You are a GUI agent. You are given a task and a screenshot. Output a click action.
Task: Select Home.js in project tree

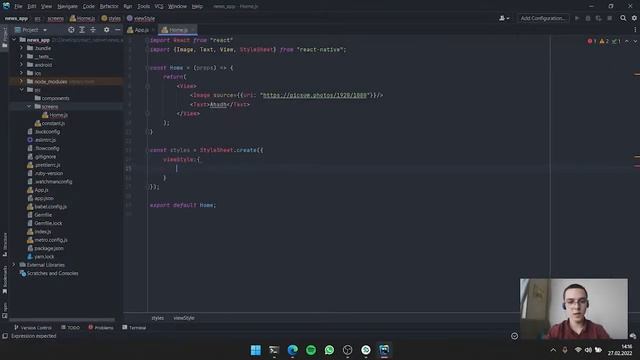click(x=58, y=115)
